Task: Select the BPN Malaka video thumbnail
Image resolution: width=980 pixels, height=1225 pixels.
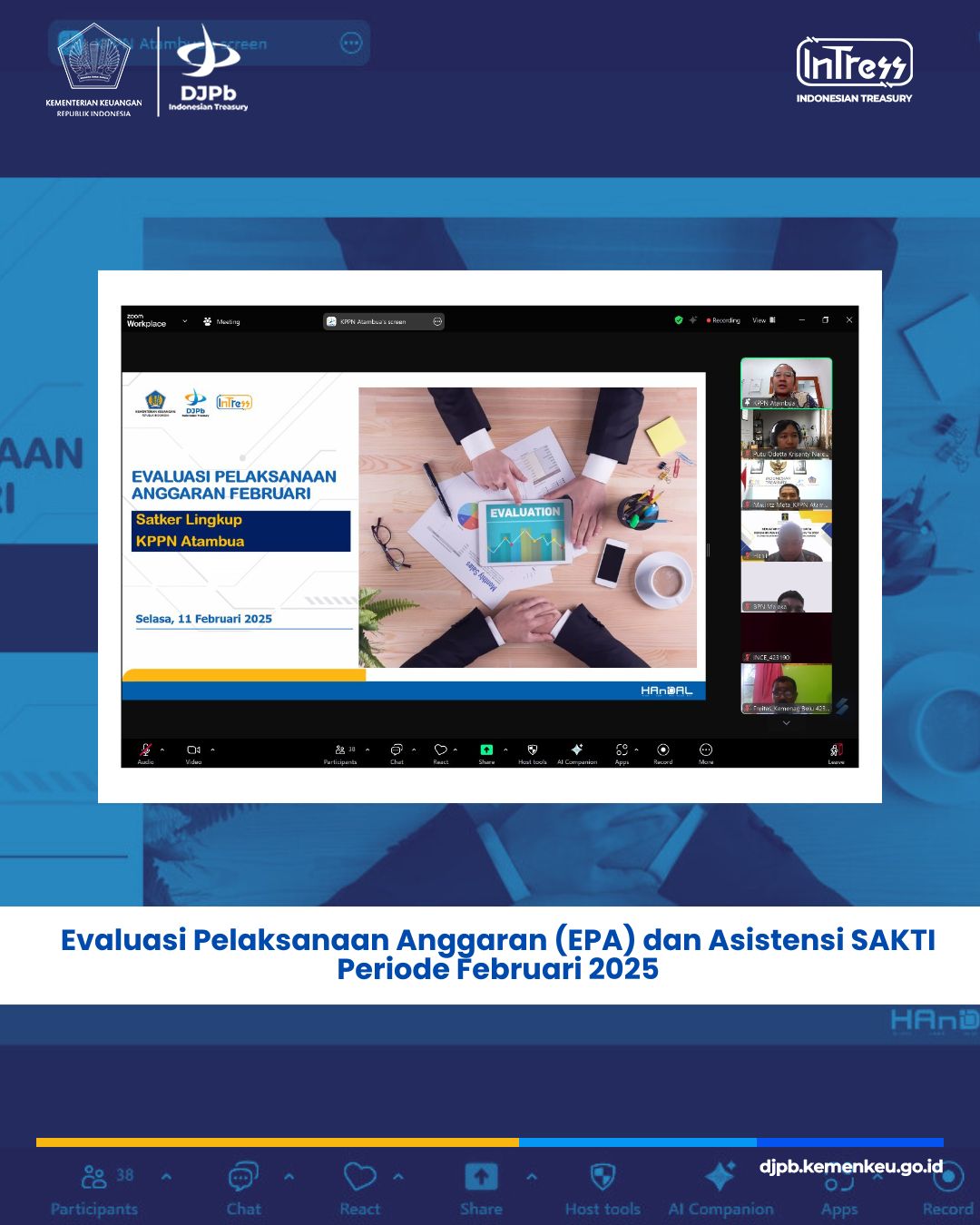Action: click(x=786, y=586)
